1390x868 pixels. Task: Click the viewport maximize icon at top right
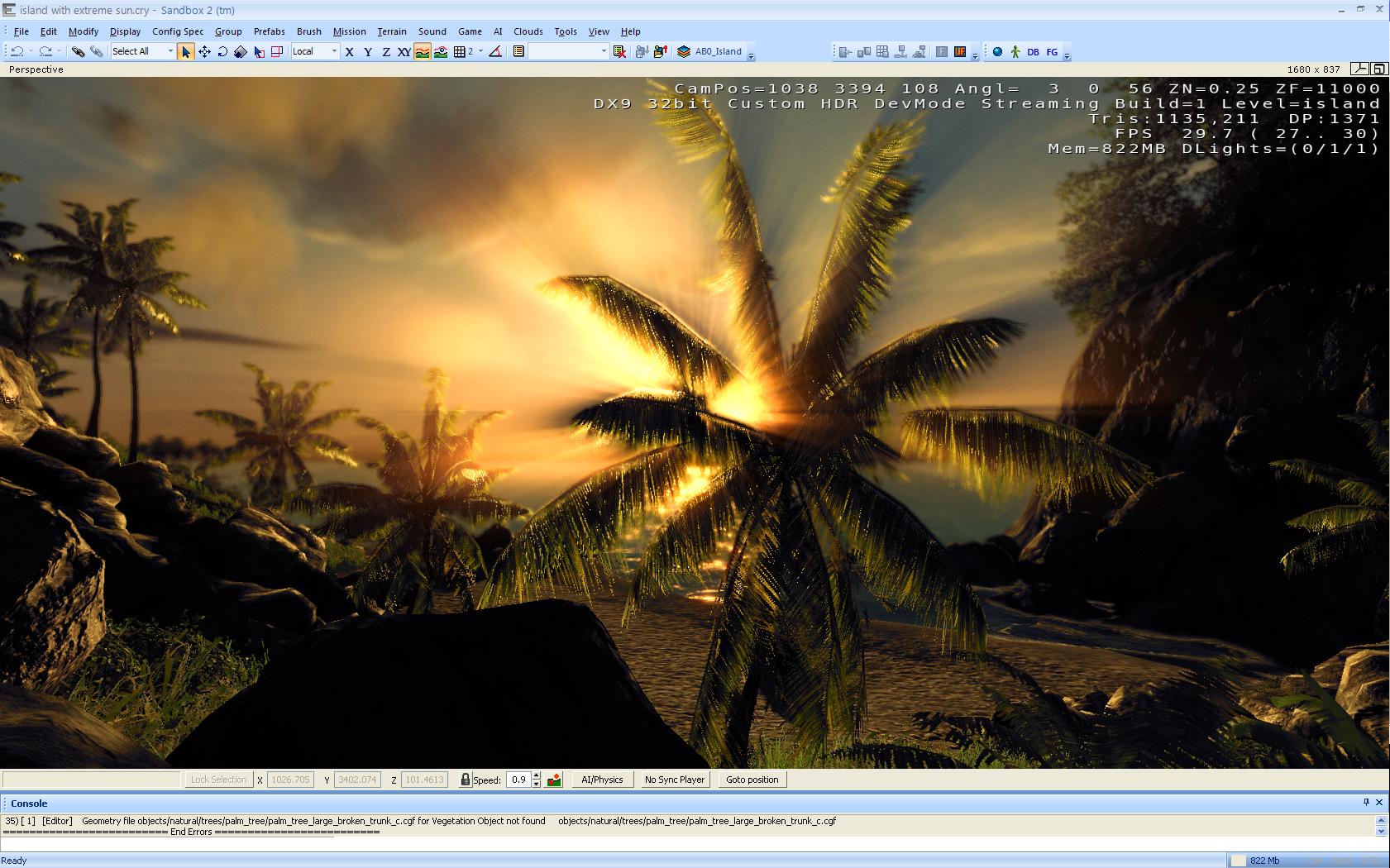[x=1378, y=69]
